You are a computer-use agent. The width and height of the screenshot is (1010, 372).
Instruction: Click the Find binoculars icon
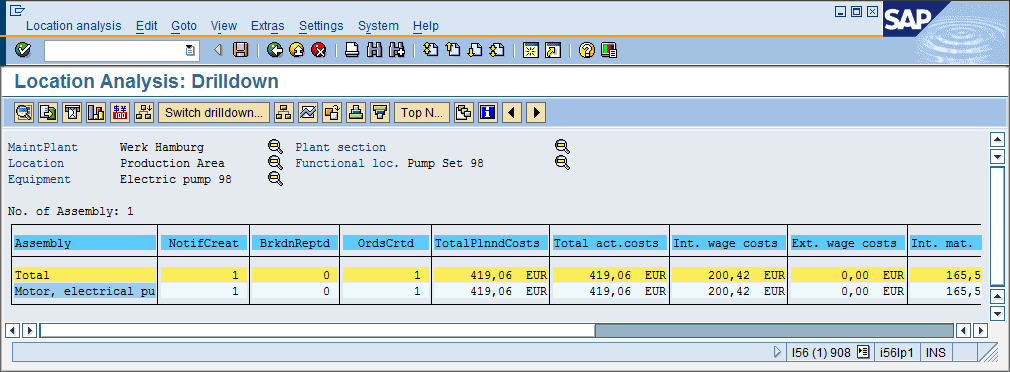(x=374, y=50)
